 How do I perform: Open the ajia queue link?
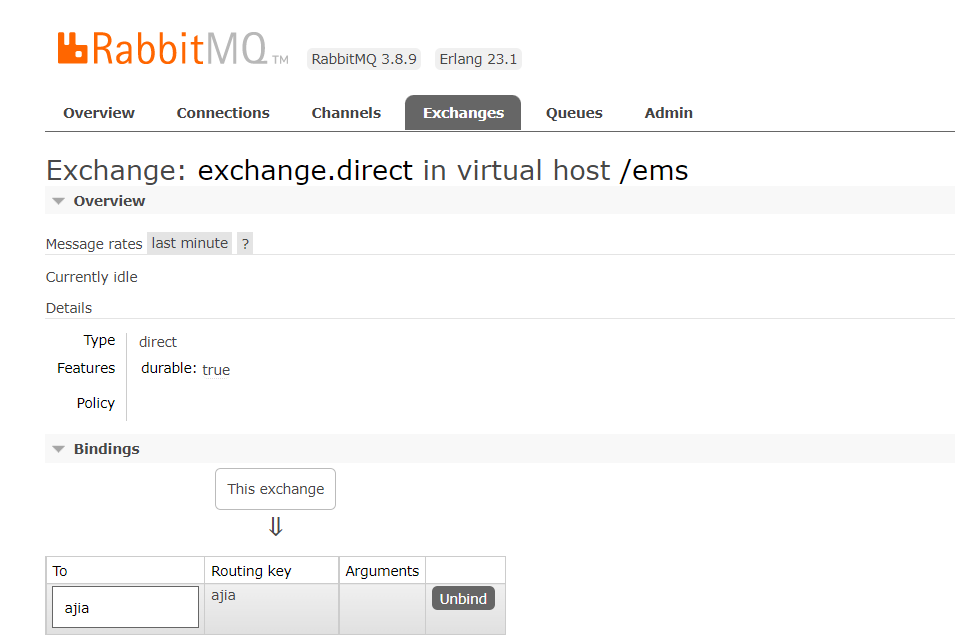point(77,607)
